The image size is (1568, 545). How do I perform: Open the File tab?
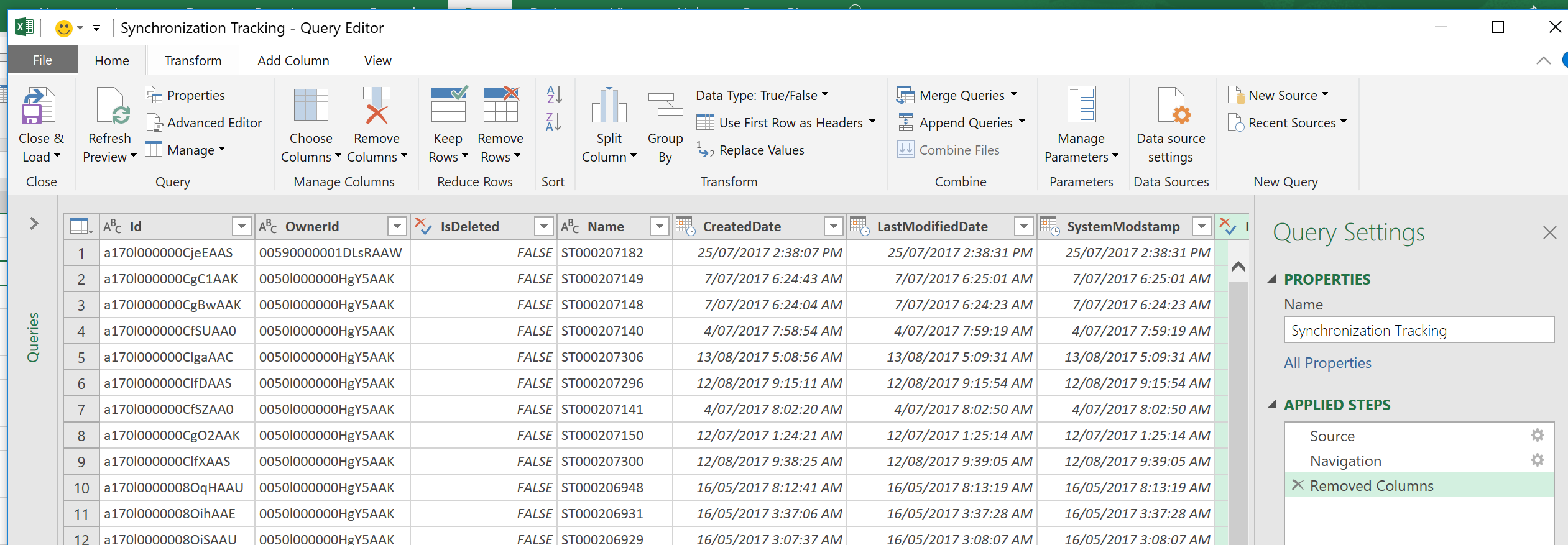tap(42, 60)
